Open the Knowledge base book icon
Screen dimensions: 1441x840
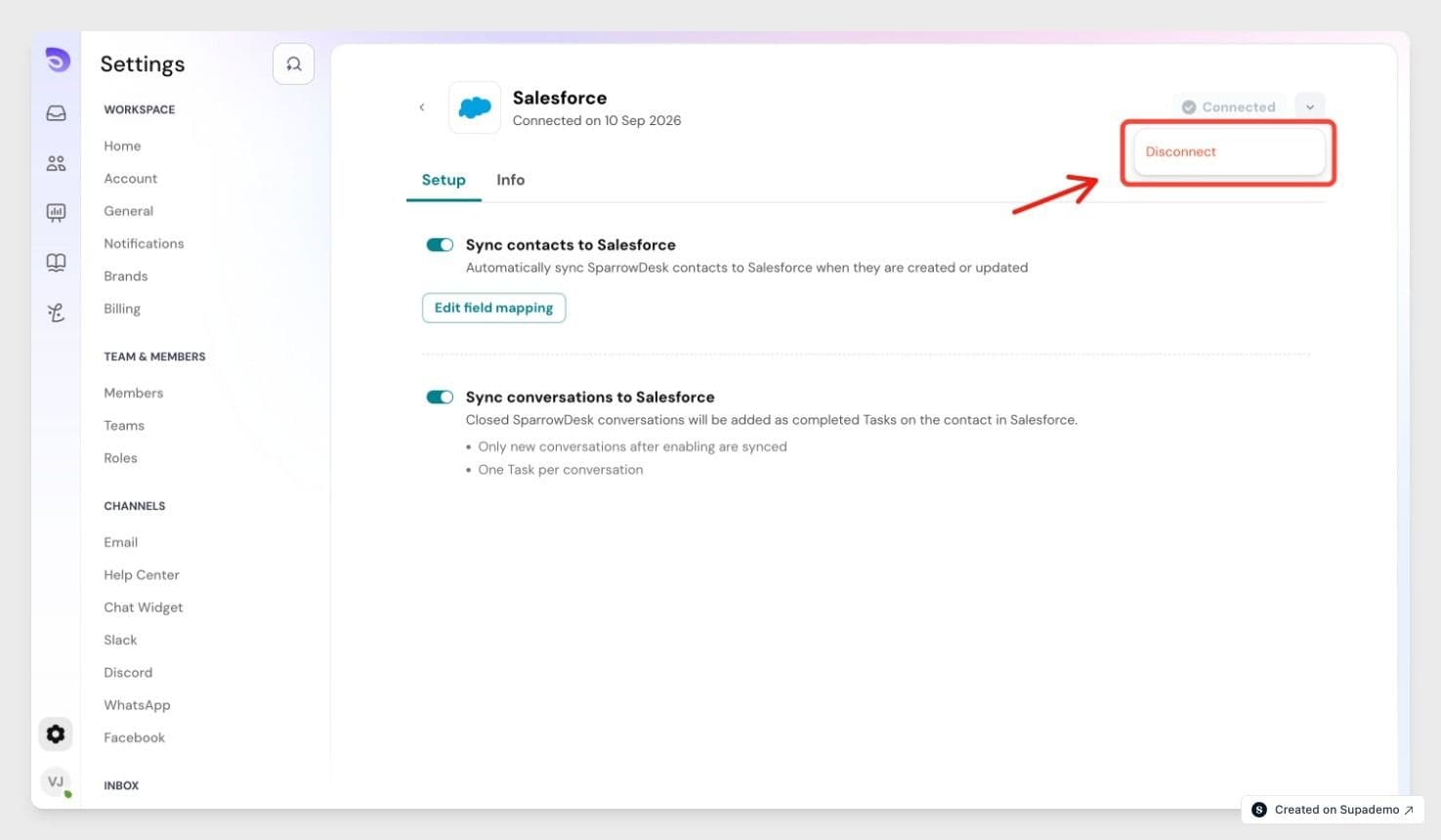tap(57, 262)
